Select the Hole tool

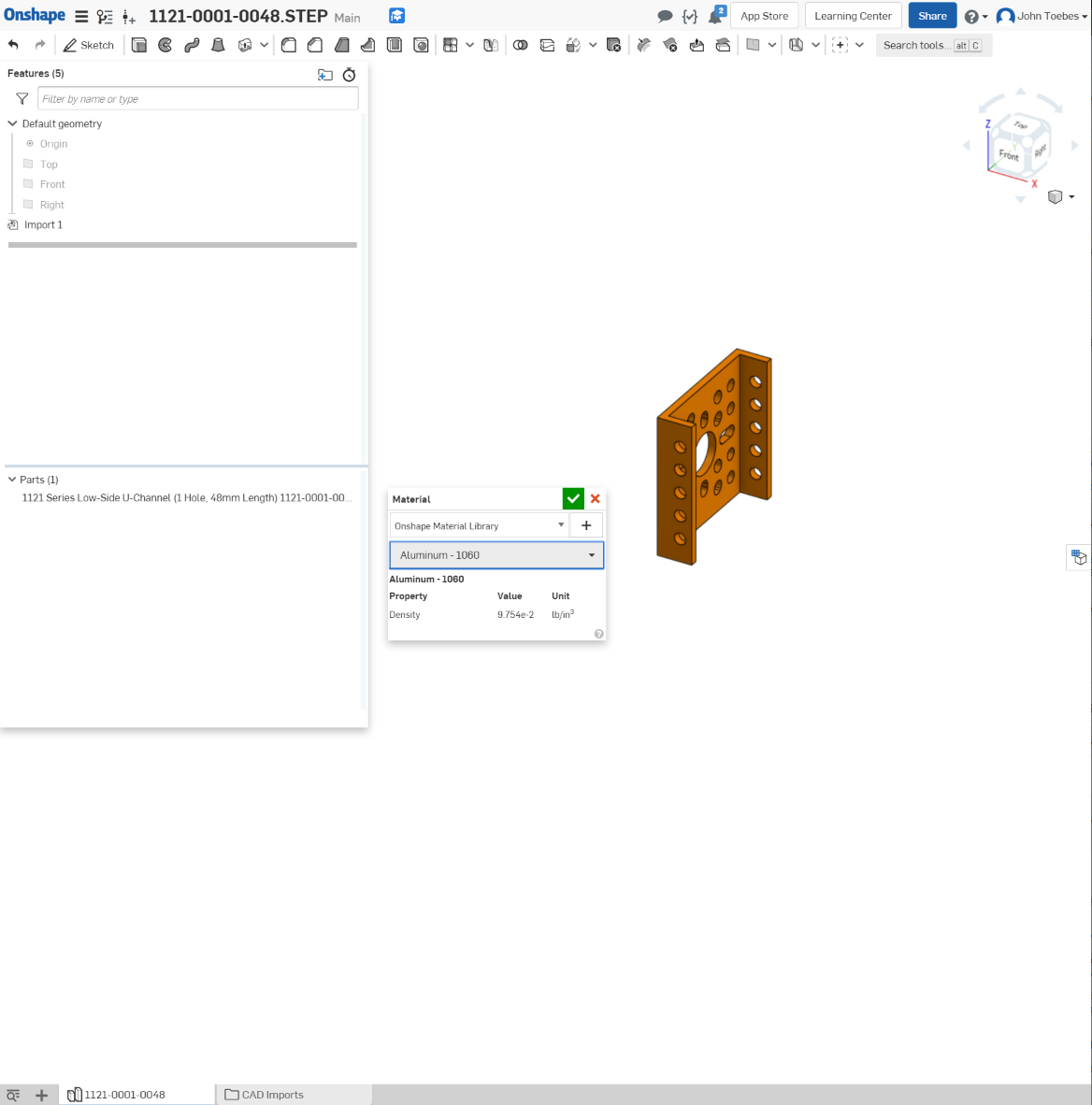pyautogui.click(x=421, y=45)
